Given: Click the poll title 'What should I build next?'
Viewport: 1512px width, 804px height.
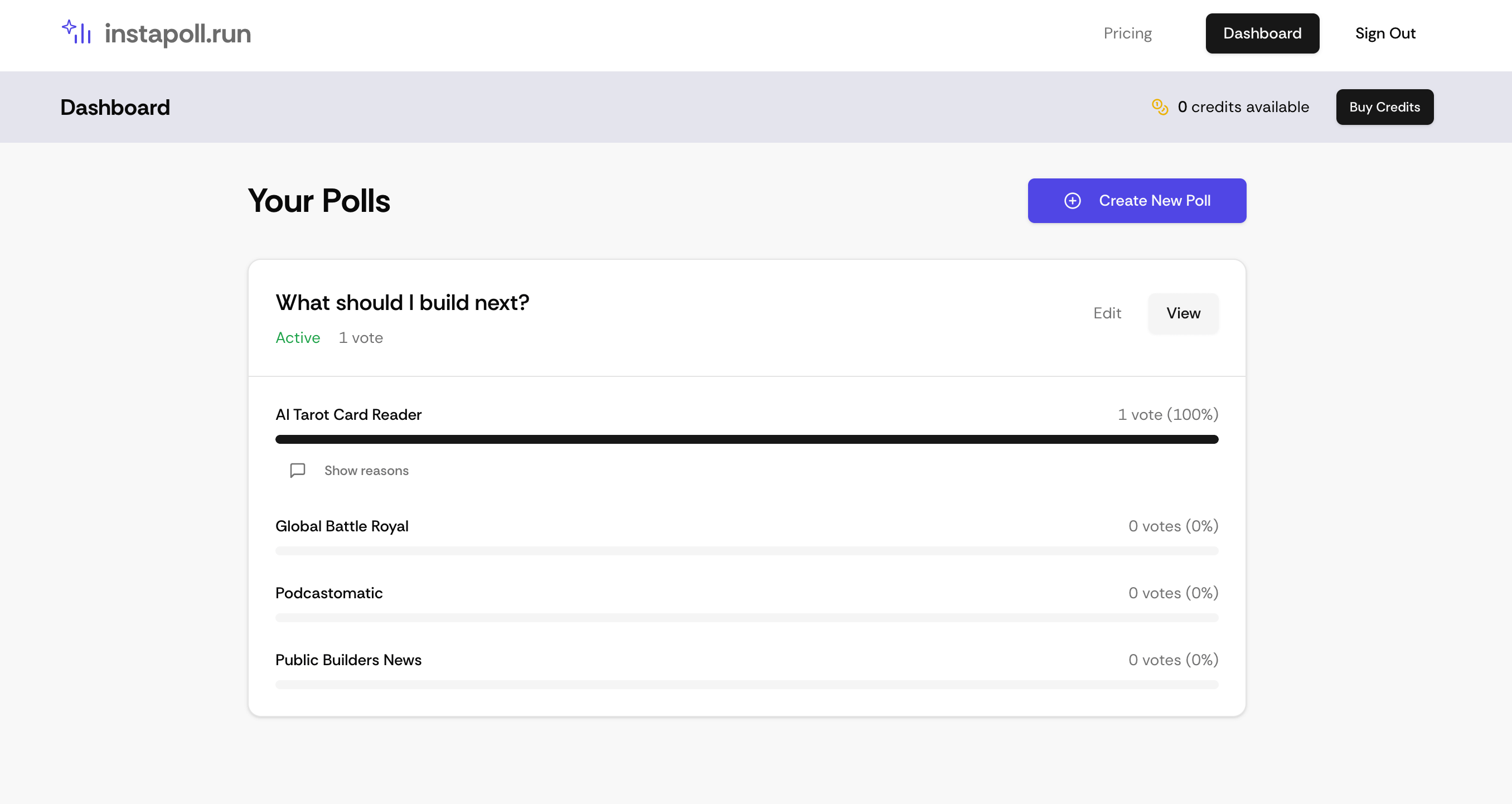Looking at the screenshot, I should pyautogui.click(x=402, y=302).
